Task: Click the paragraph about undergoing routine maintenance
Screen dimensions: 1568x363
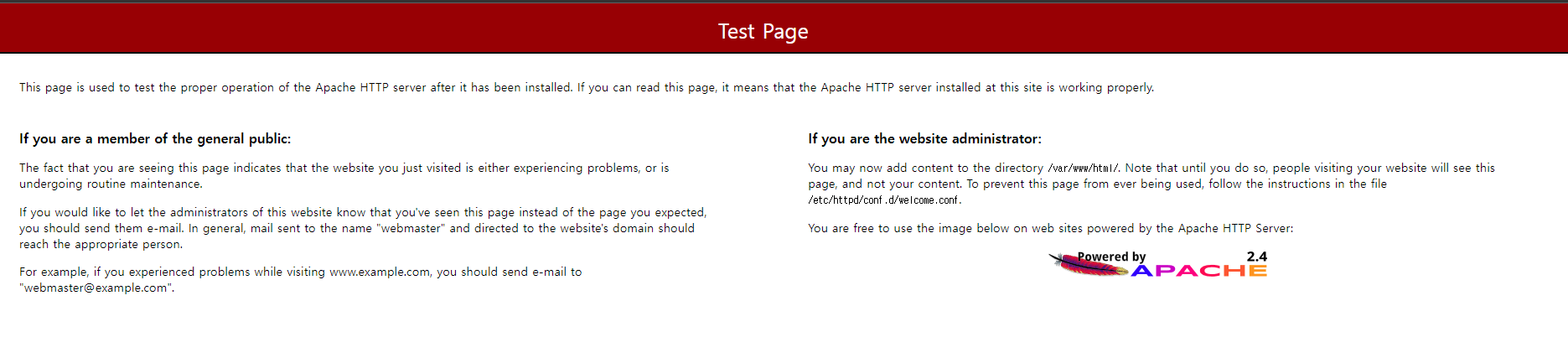Action: point(344,176)
